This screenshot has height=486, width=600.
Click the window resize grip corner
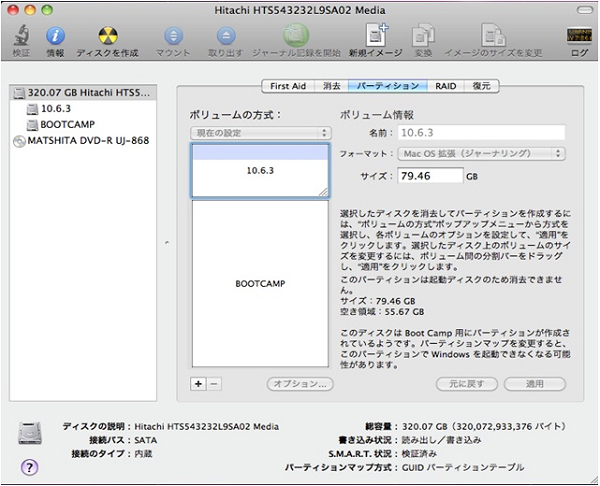coord(594,479)
